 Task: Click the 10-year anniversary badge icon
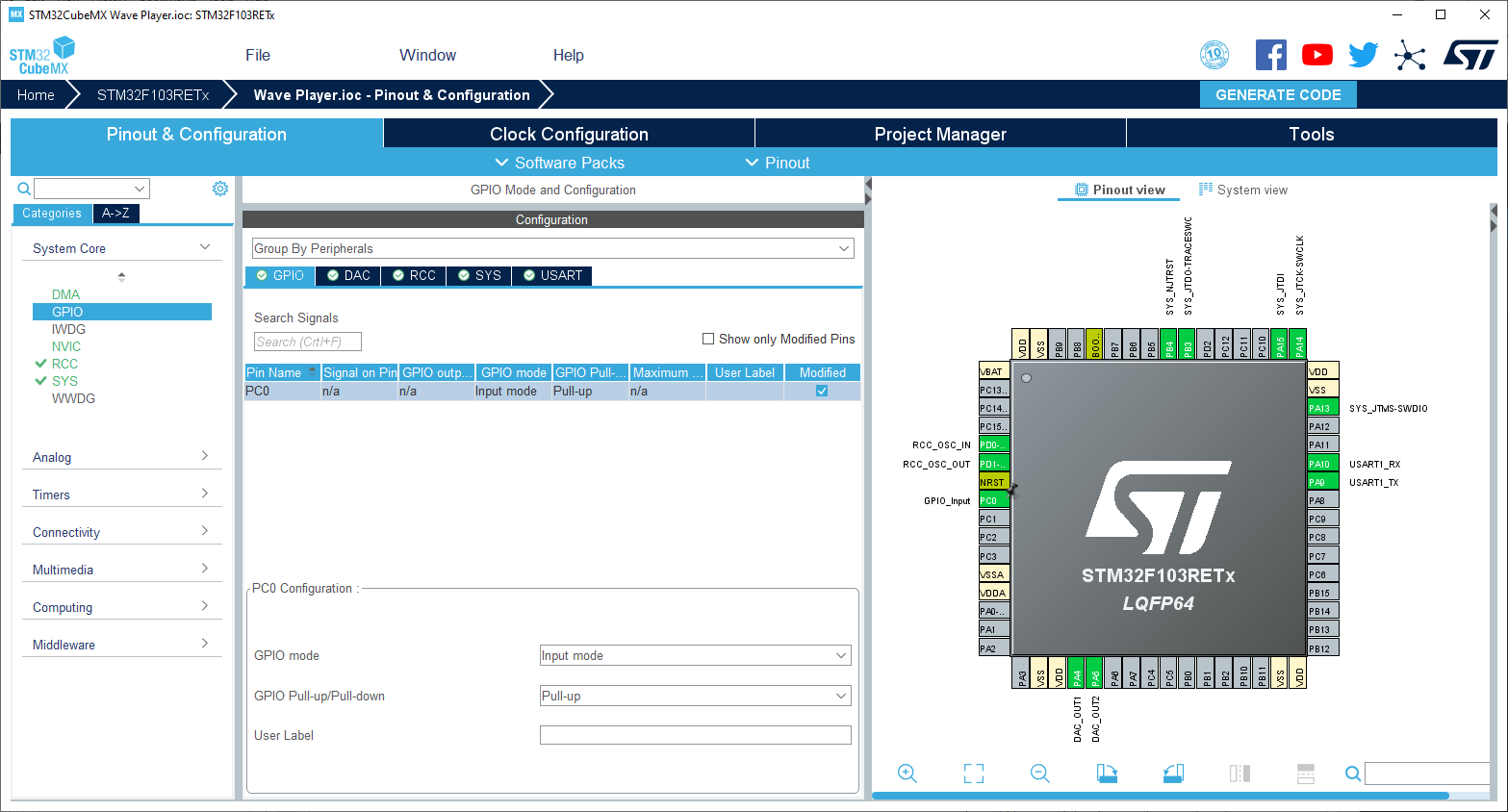click(x=1214, y=55)
